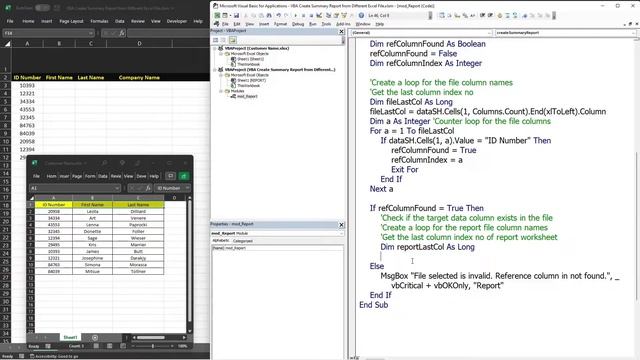Screen dimensions: 640x360
Task: Open the A1 Name Box dropdown in small Excel
Action: [117, 188]
